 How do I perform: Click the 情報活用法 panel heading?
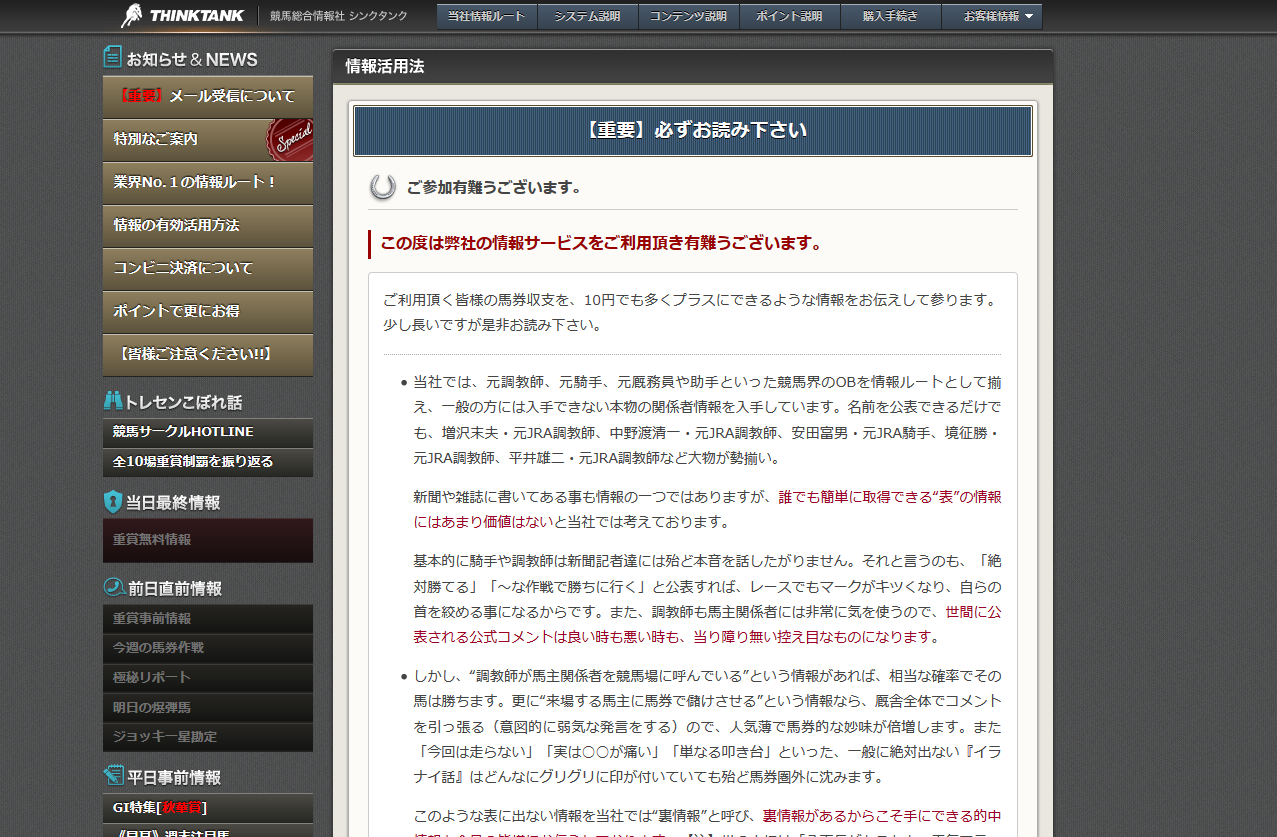(385, 67)
